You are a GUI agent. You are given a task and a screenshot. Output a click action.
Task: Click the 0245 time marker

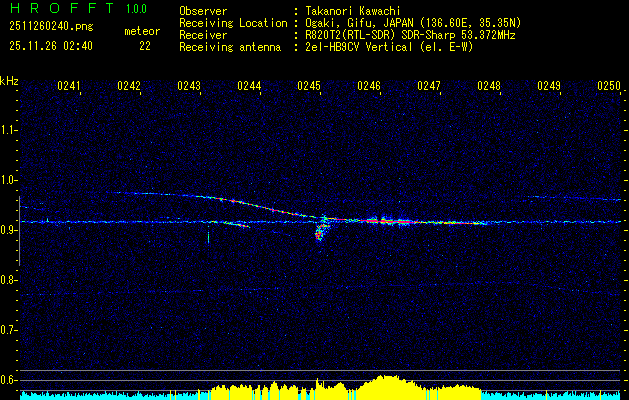(309, 85)
